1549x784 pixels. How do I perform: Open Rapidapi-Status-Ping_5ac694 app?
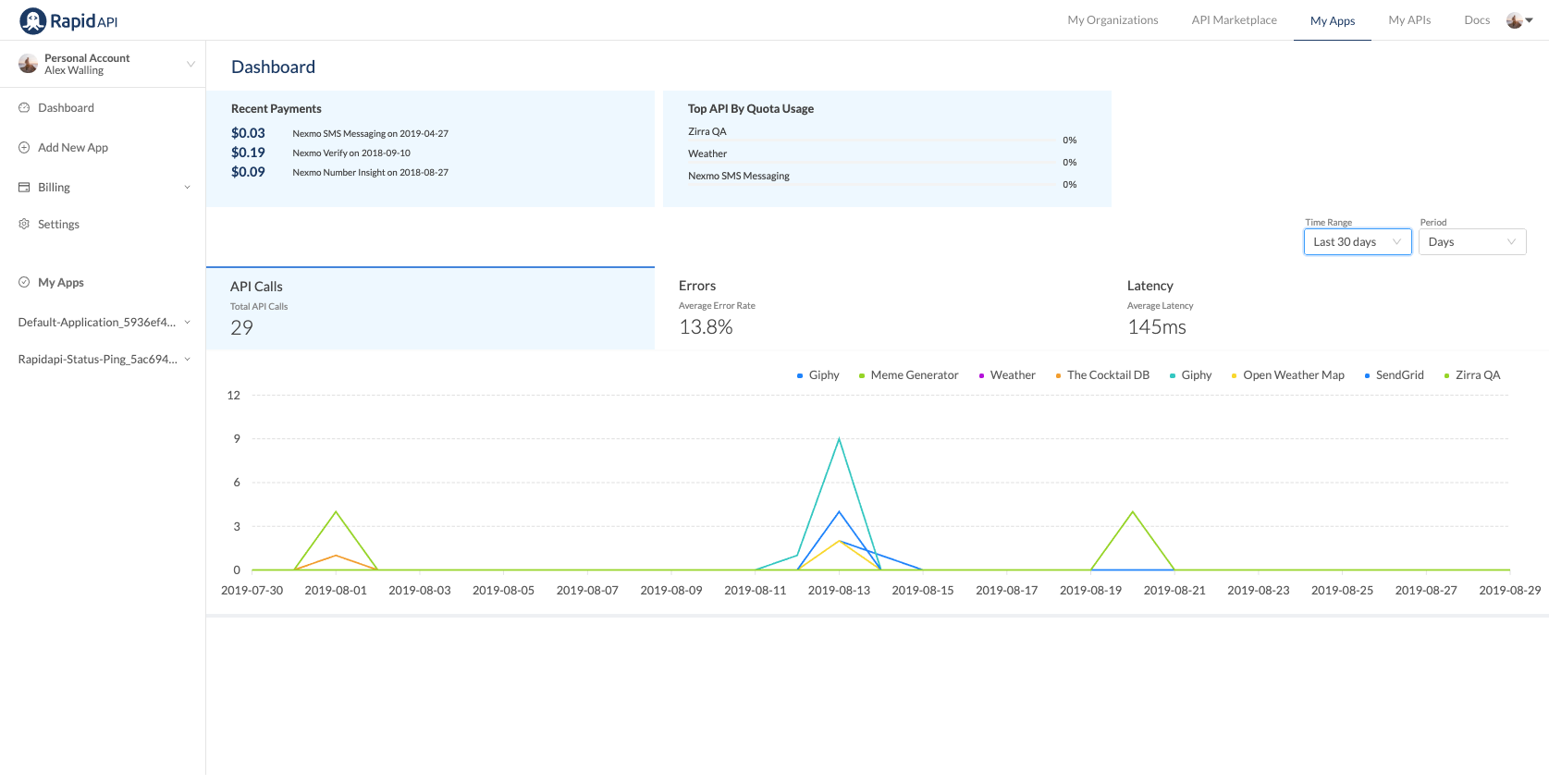[98, 360]
